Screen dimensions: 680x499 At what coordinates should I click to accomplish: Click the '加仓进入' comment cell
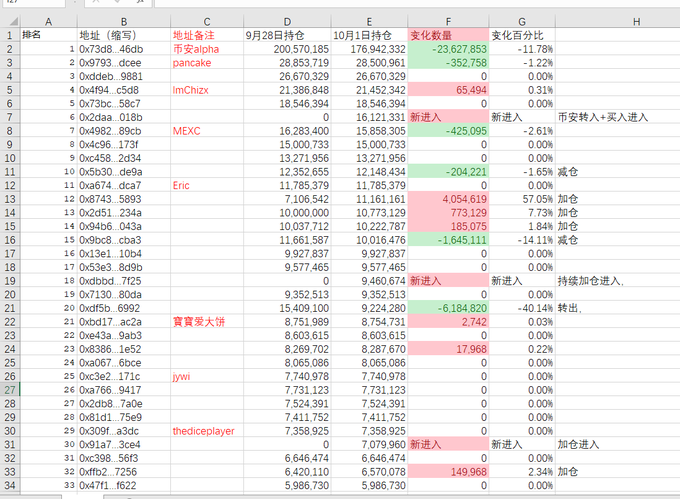point(618,444)
